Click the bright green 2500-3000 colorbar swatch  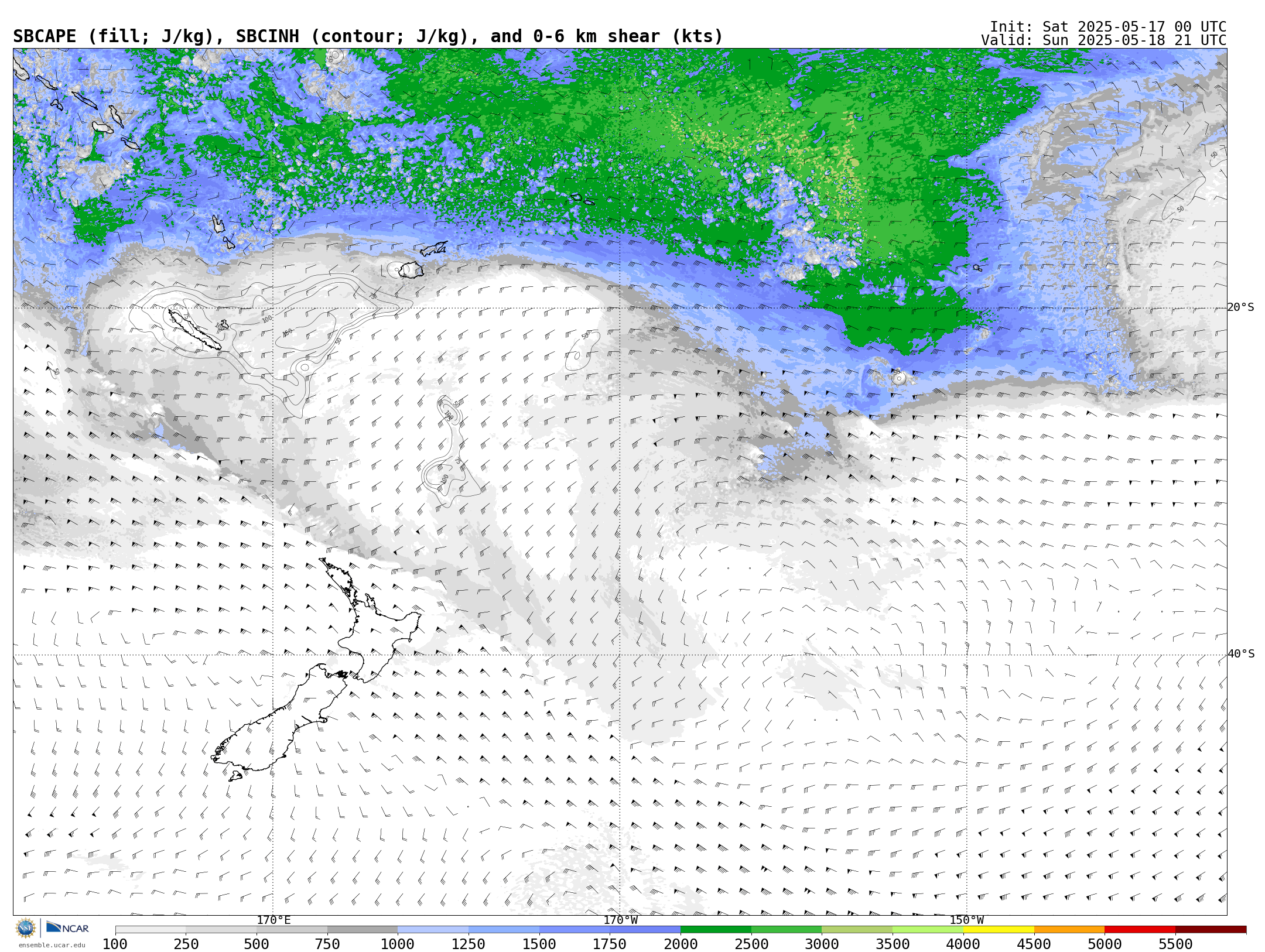click(x=787, y=930)
